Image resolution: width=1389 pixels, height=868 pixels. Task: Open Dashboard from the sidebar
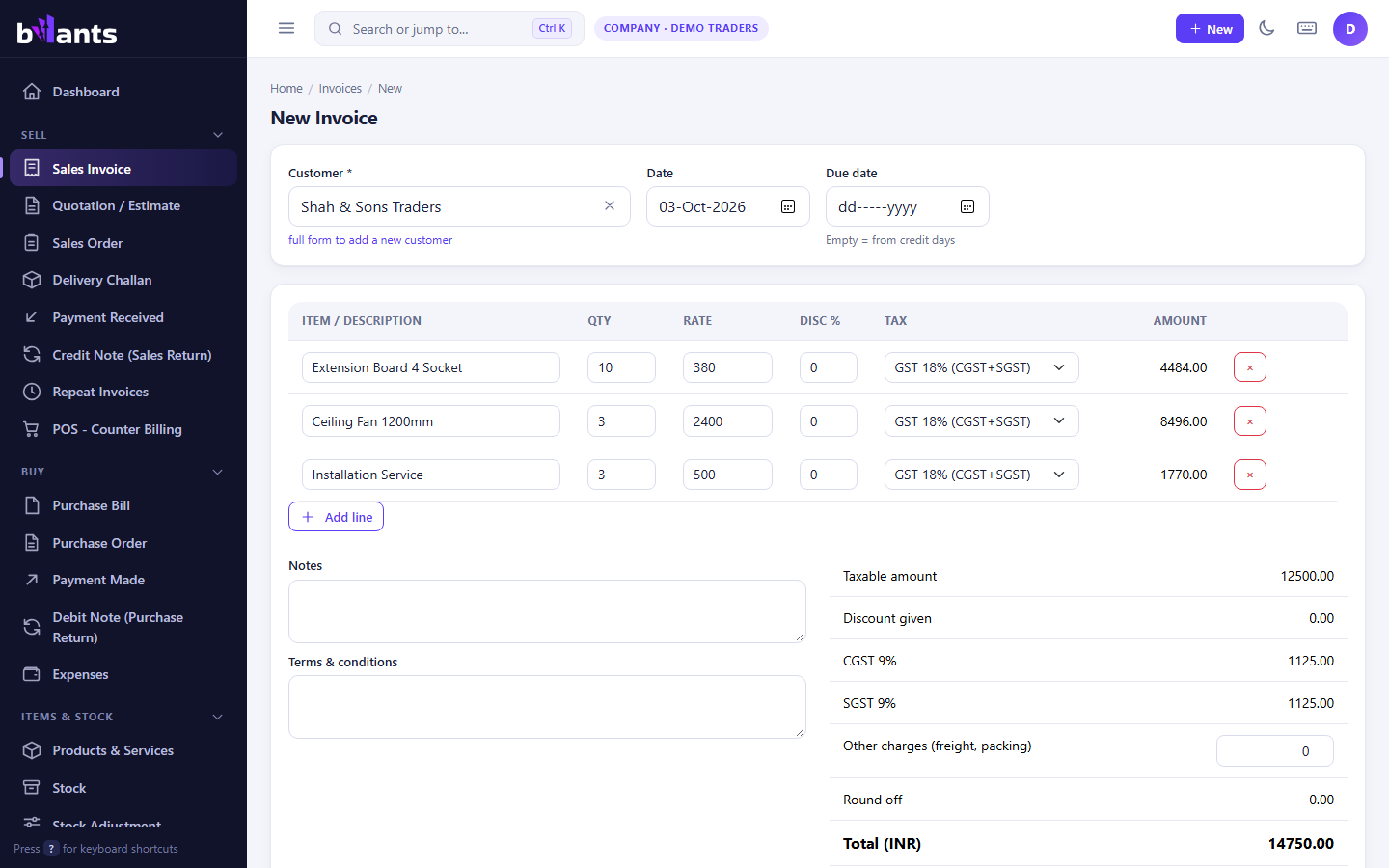(123, 92)
